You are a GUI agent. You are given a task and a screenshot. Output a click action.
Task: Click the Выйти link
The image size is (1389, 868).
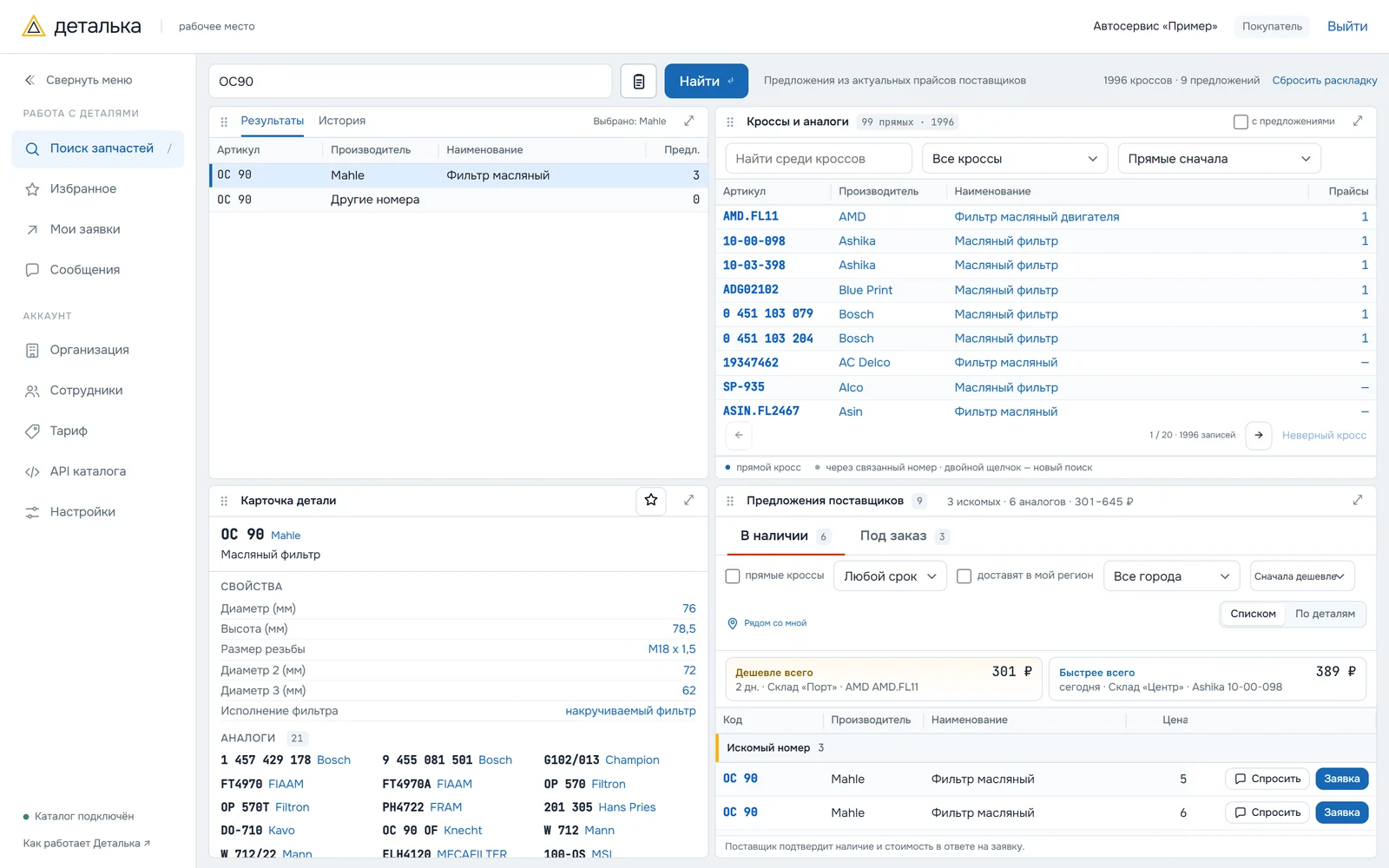1347,26
